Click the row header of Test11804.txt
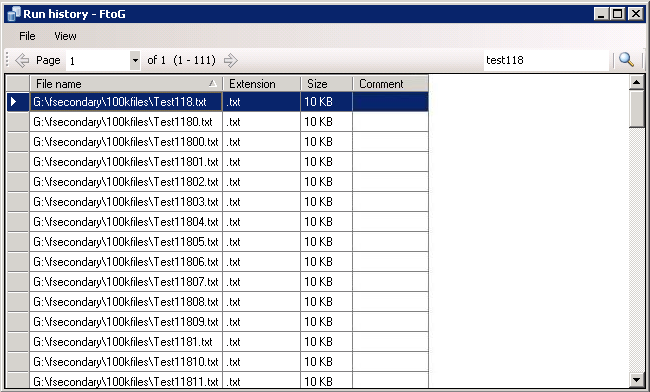 [x=18, y=222]
